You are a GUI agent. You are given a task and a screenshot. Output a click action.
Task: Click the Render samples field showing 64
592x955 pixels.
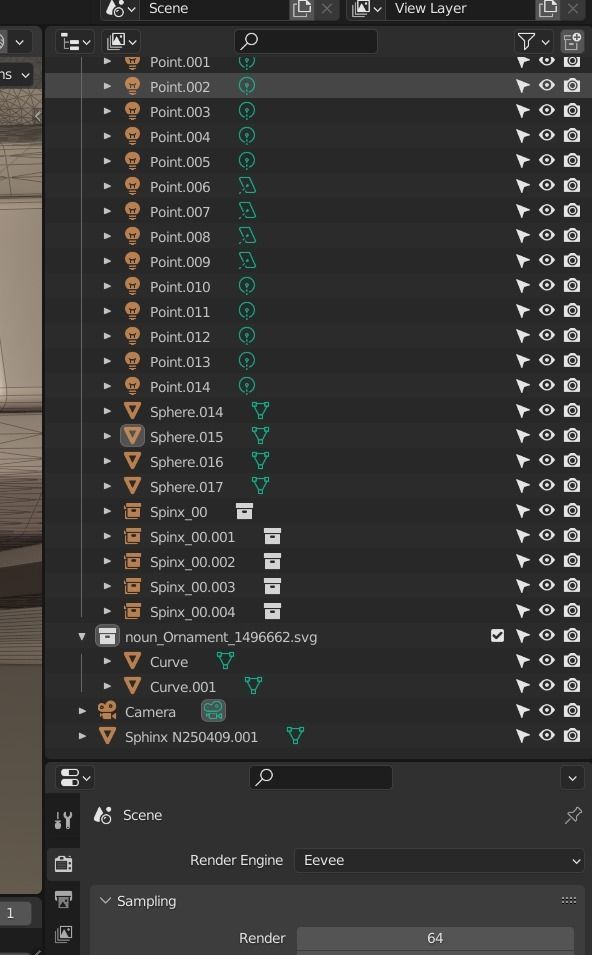pos(435,938)
